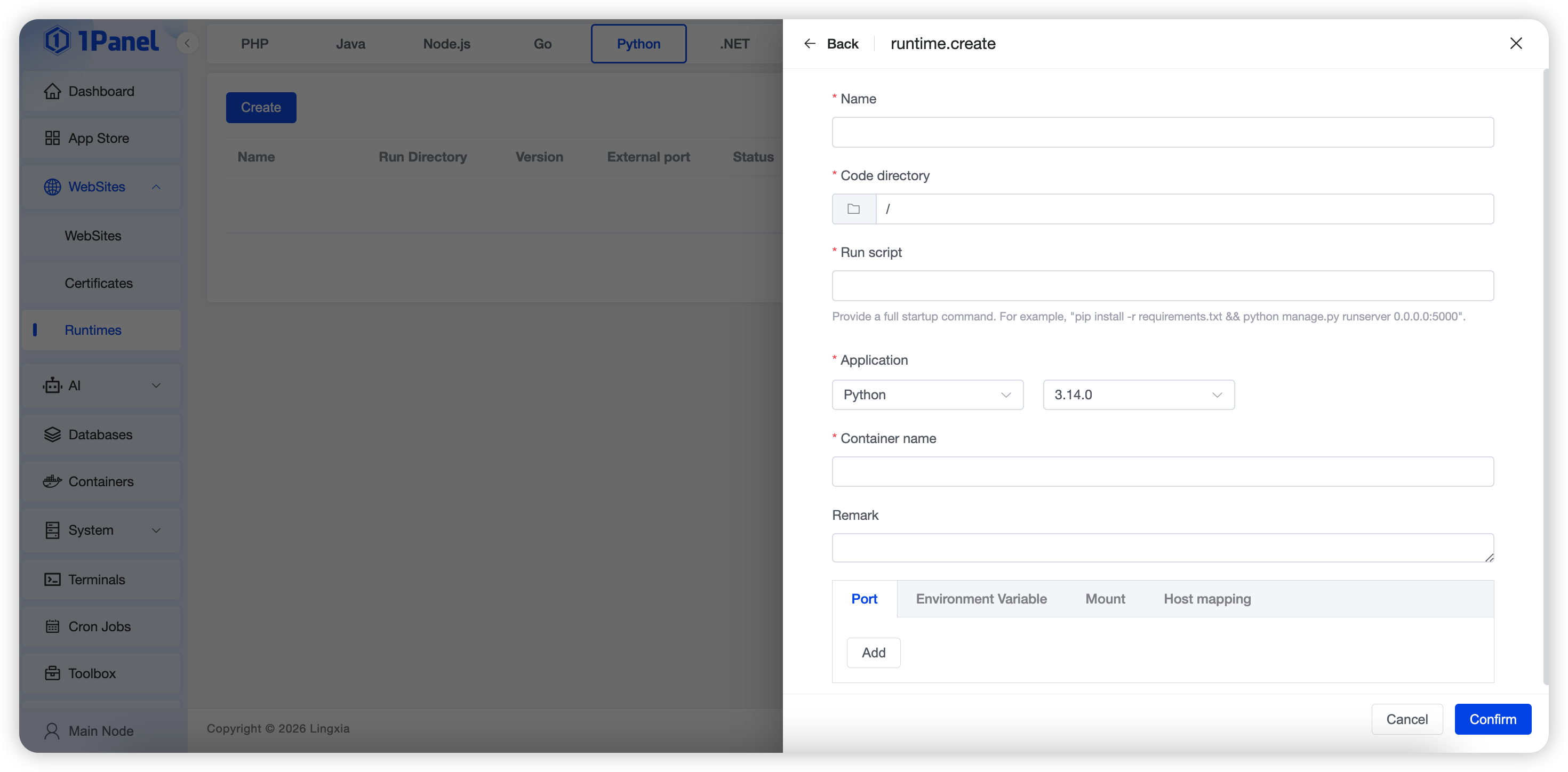1568x772 pixels.
Task: Open the 3.14.0 version dropdown
Action: [1138, 395]
